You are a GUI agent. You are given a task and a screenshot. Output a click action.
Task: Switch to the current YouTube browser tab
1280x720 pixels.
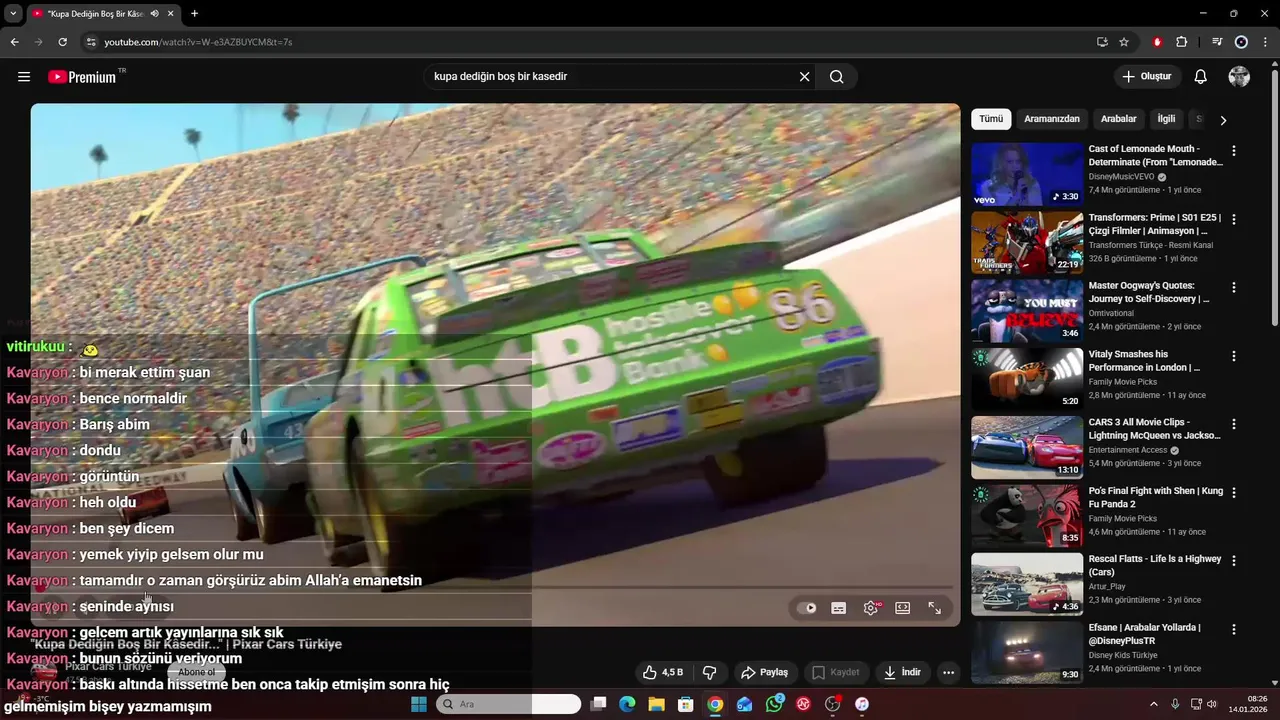95,13
